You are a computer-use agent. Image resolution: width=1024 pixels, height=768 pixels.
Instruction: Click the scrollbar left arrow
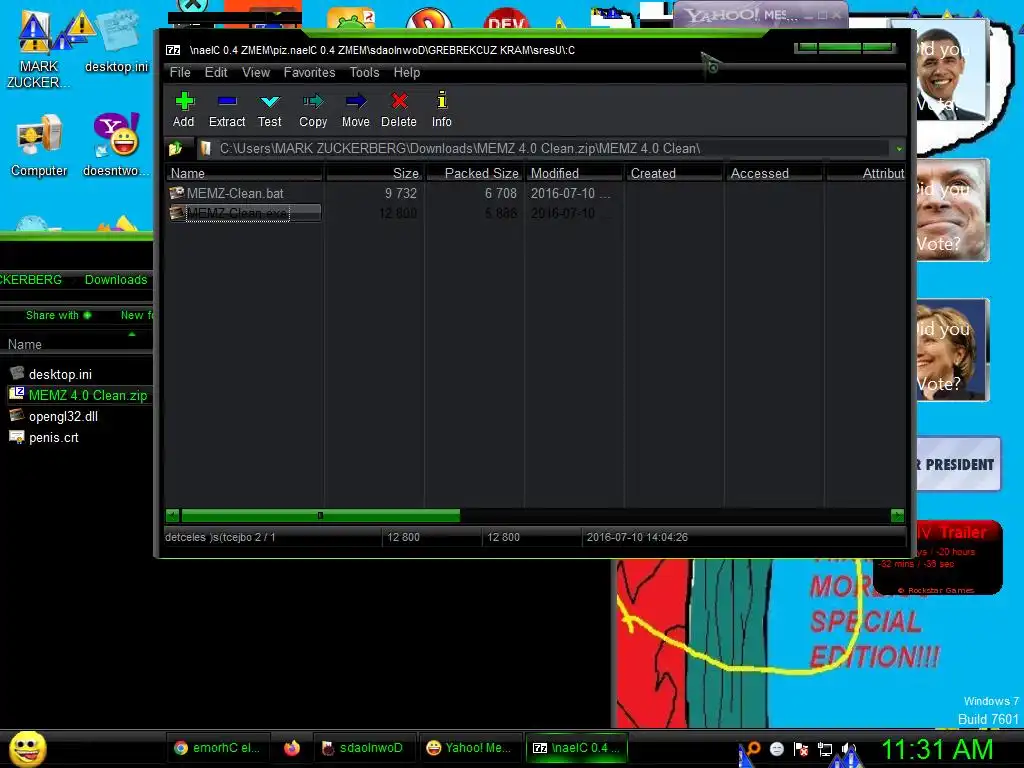click(x=172, y=515)
